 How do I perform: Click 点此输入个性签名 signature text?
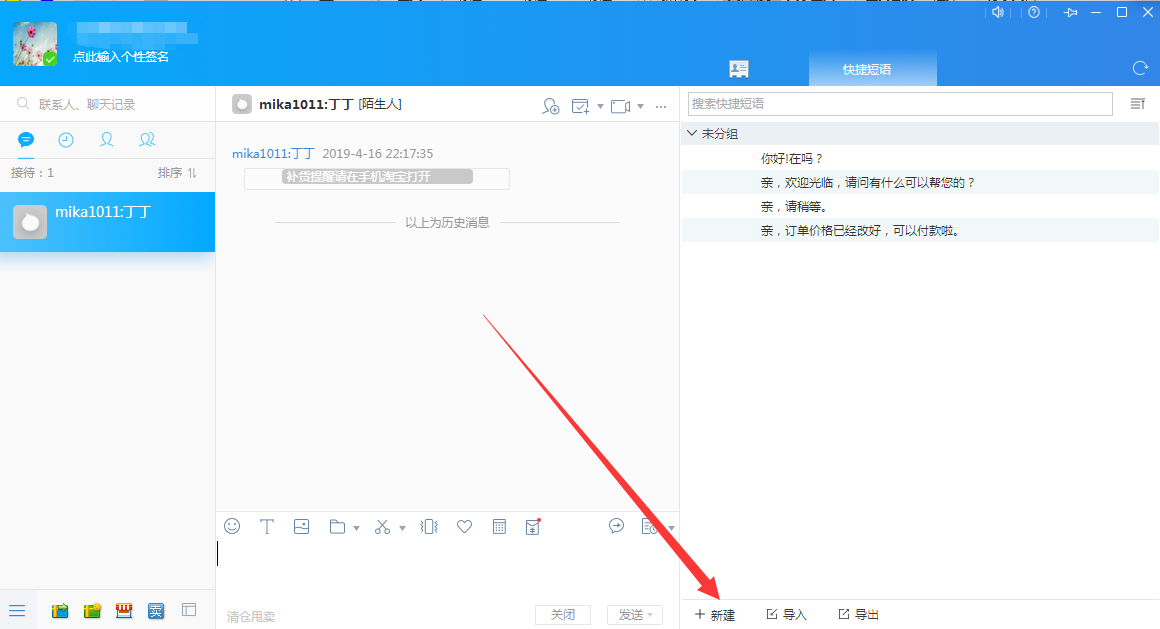tap(121, 57)
